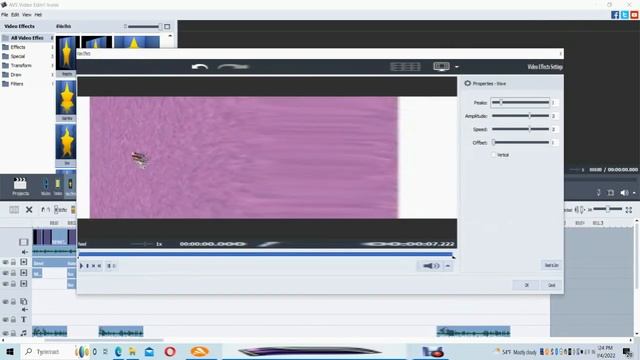This screenshot has height=360, width=640.
Task: Adjust the Speed slider
Action: 520,129
